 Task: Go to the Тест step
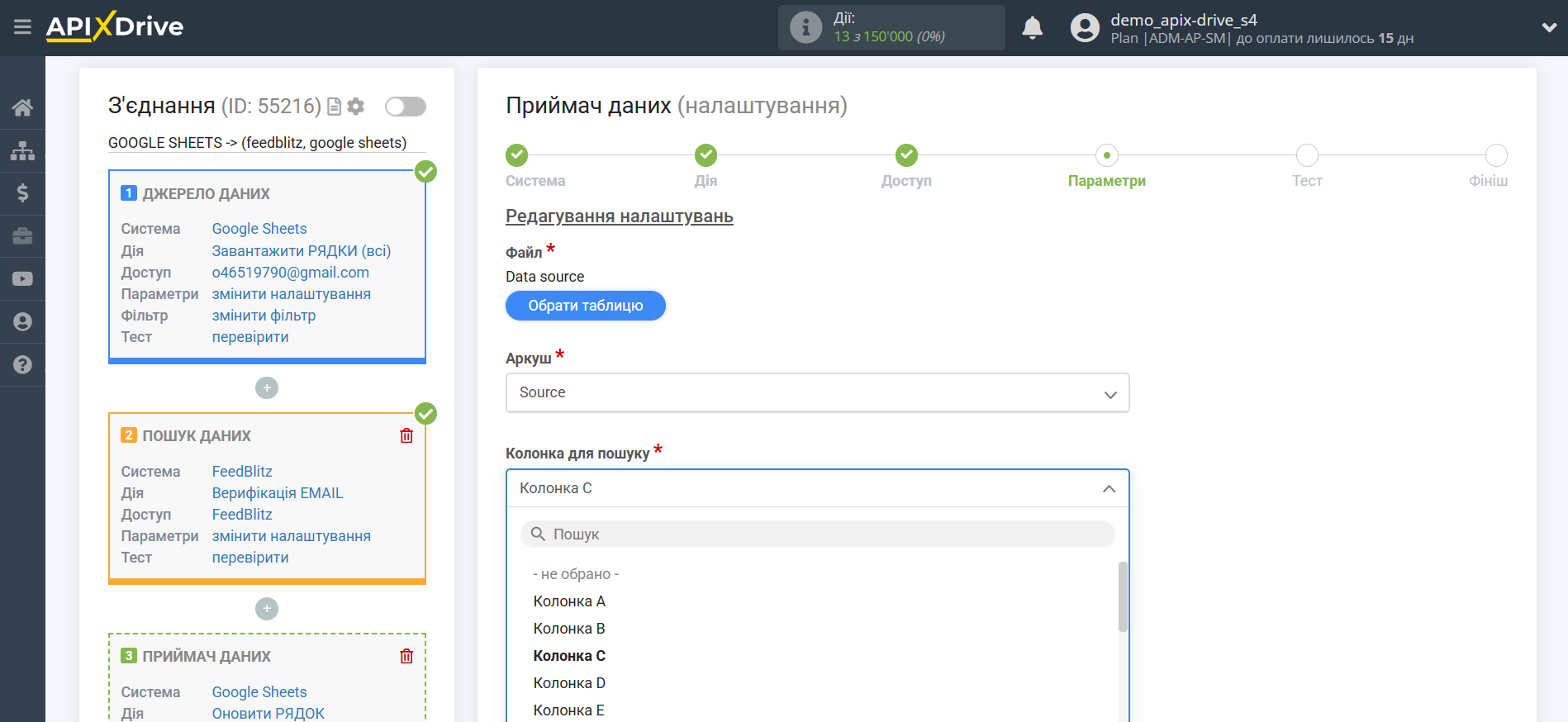pos(1307,154)
